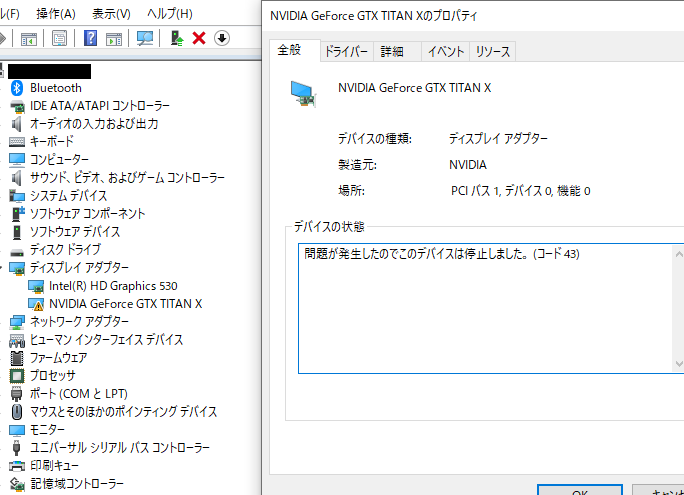Click the ディスプレイ アダプター category node
This screenshot has height=495, width=684.
pos(78,267)
